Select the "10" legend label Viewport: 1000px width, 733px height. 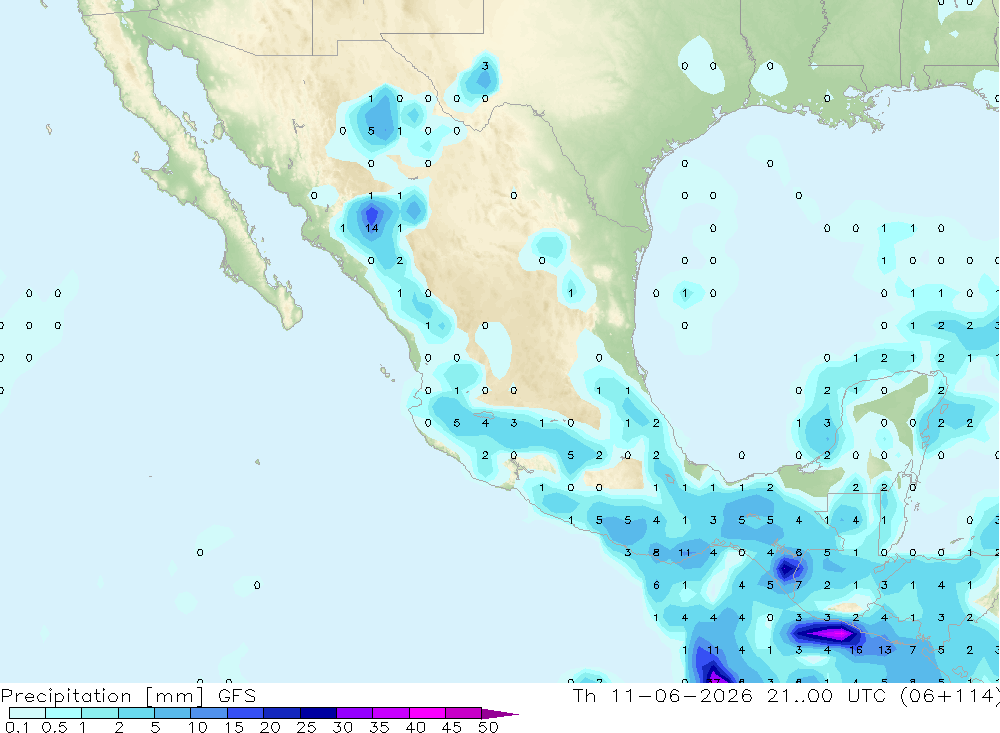click(198, 727)
